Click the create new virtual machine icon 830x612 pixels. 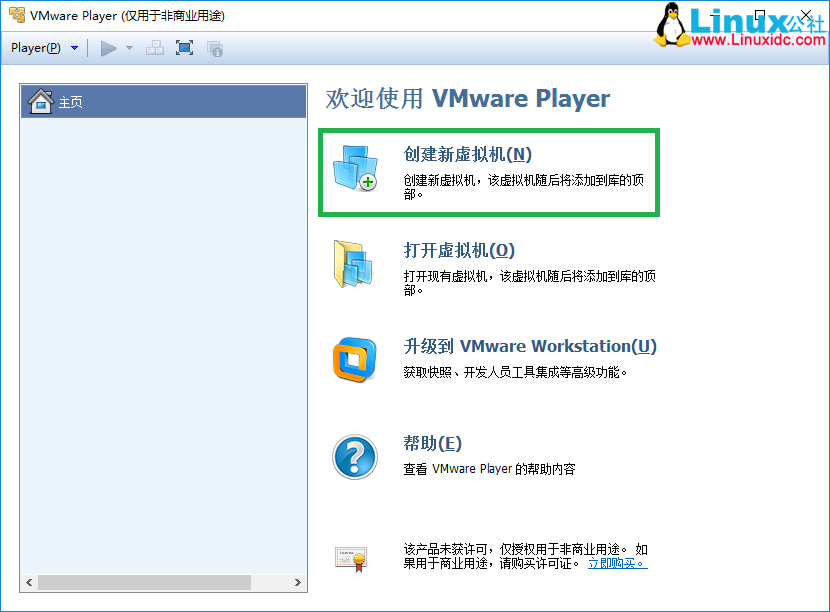pos(356,168)
